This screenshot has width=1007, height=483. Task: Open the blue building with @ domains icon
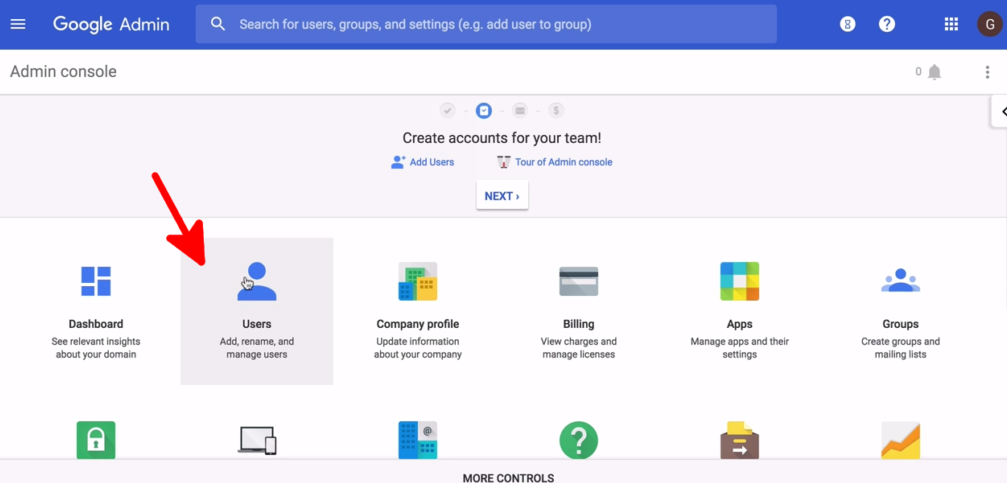point(418,440)
